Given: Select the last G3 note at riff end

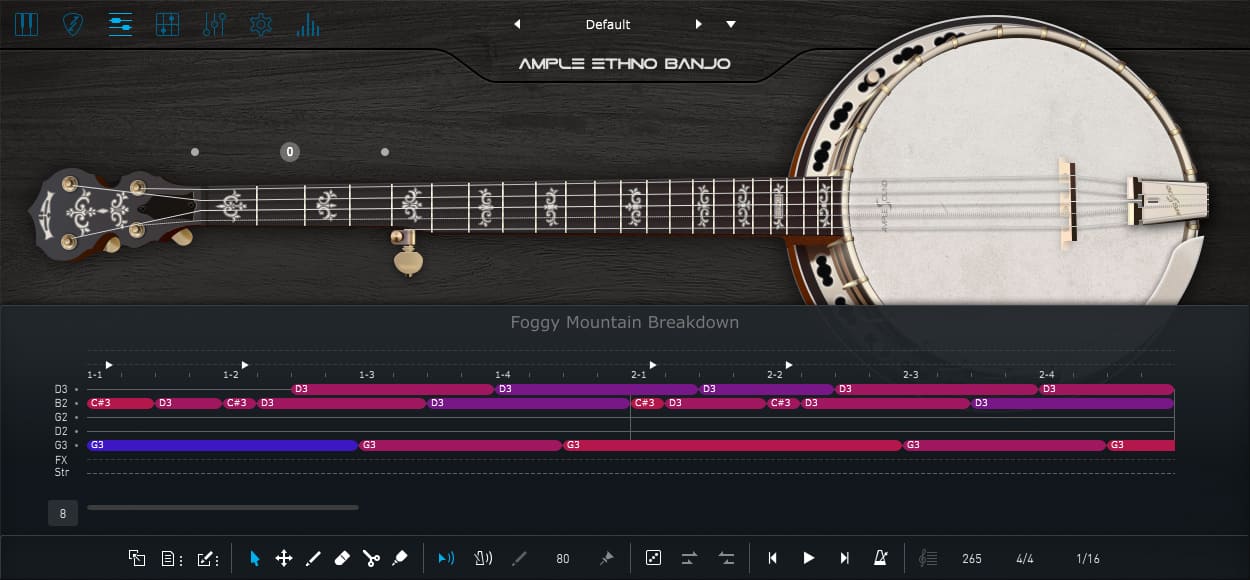Looking at the screenshot, I should pyautogui.click(x=1141, y=445).
